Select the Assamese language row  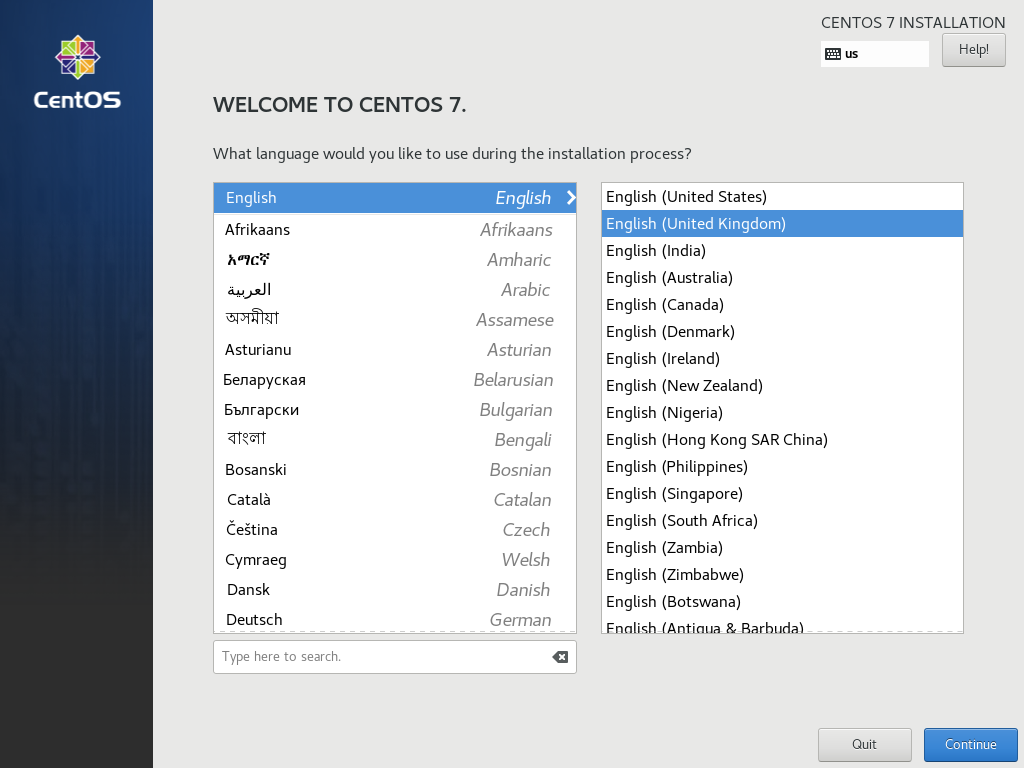394,320
